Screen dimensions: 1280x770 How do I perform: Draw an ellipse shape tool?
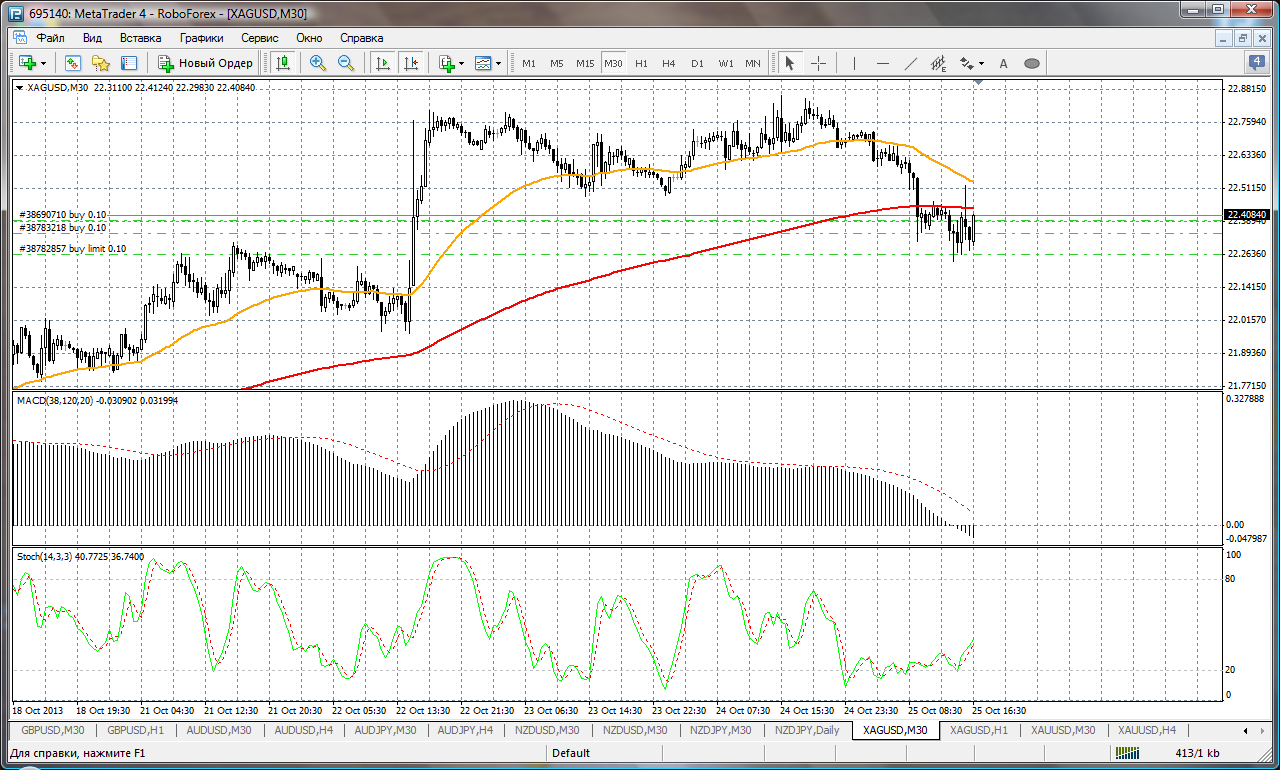click(1032, 63)
